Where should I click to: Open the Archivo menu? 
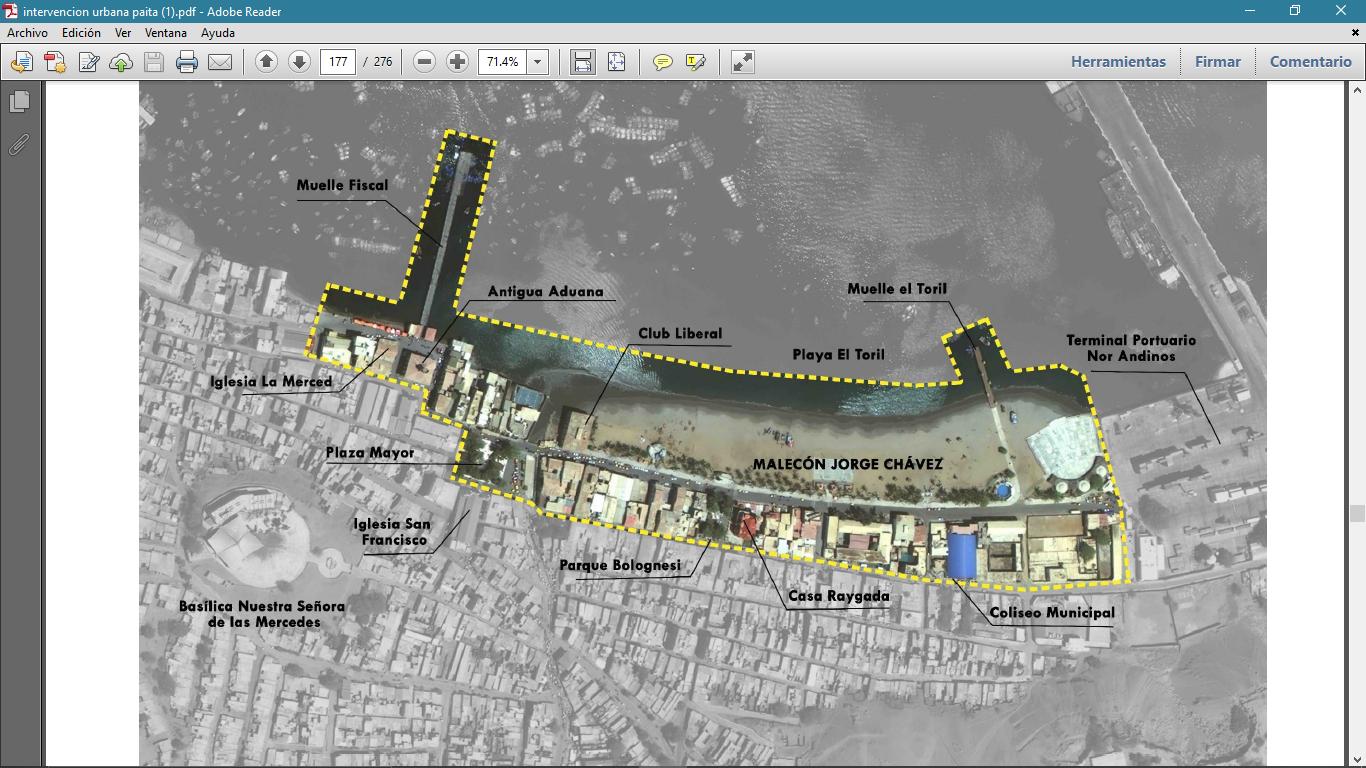[27, 33]
